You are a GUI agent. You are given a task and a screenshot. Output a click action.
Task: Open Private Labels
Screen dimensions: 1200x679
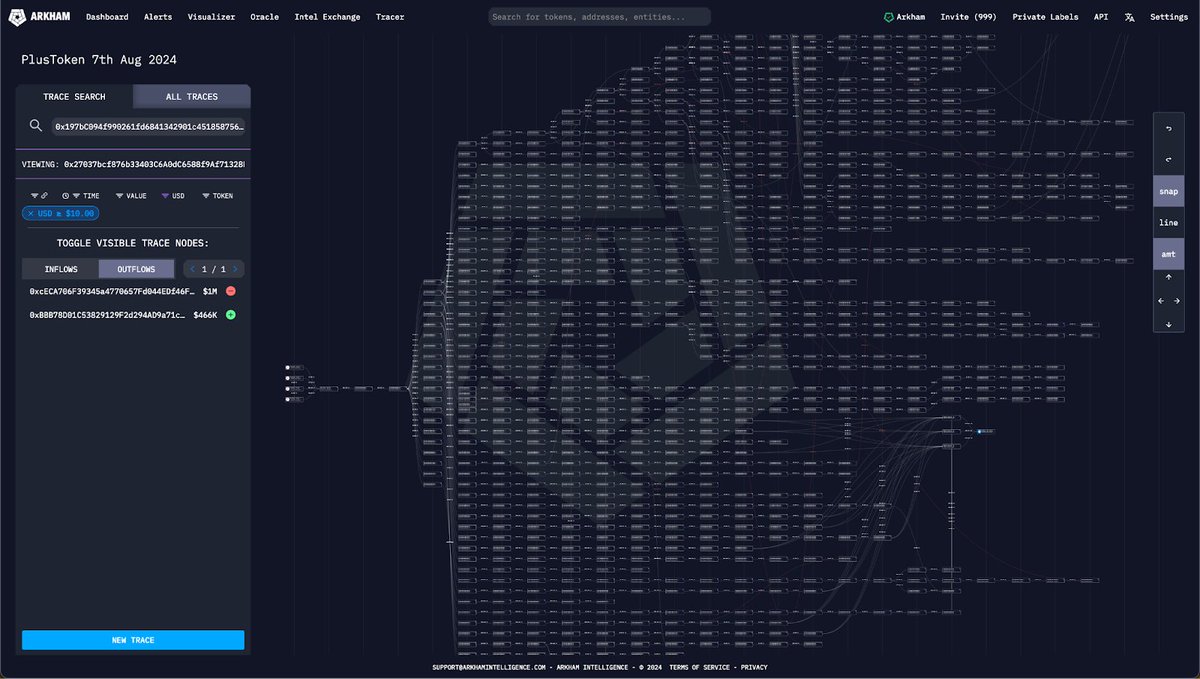1046,17
